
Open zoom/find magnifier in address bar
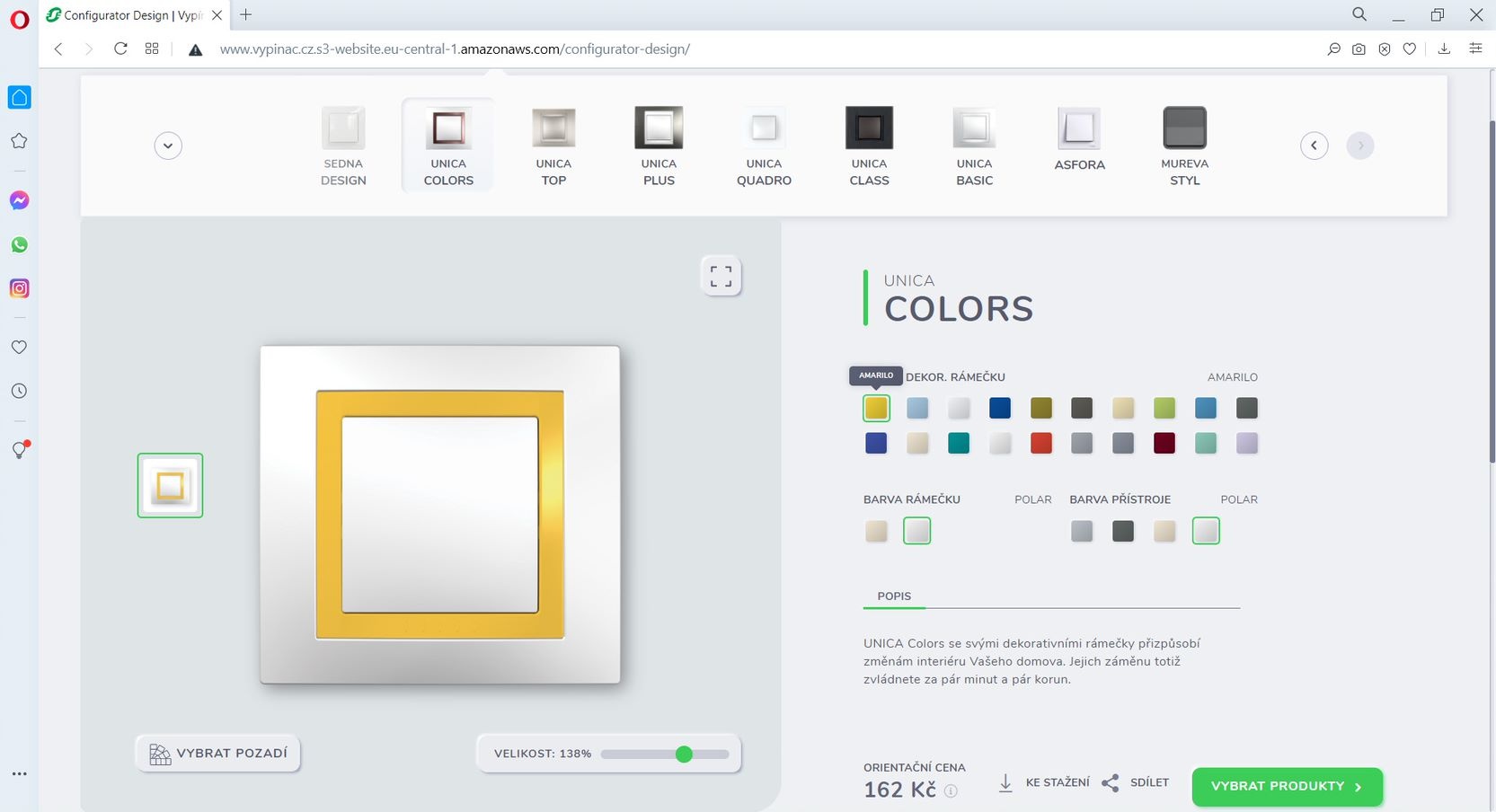[x=1334, y=49]
